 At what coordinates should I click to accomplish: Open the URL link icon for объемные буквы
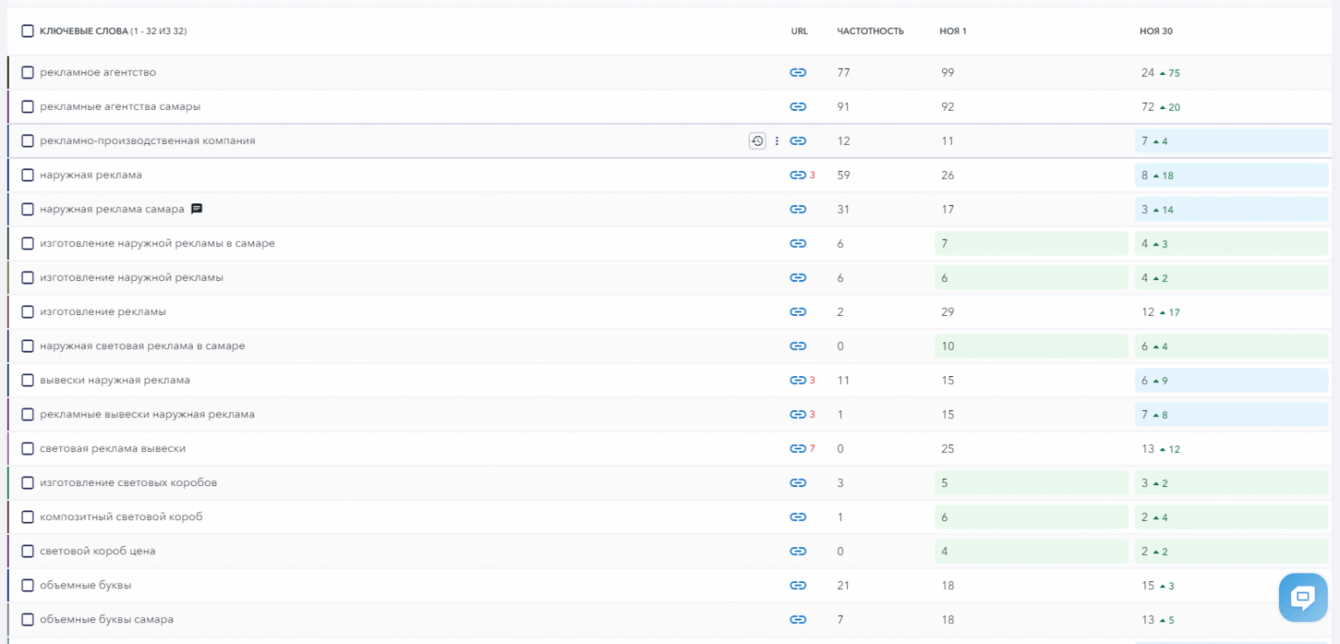click(797, 585)
